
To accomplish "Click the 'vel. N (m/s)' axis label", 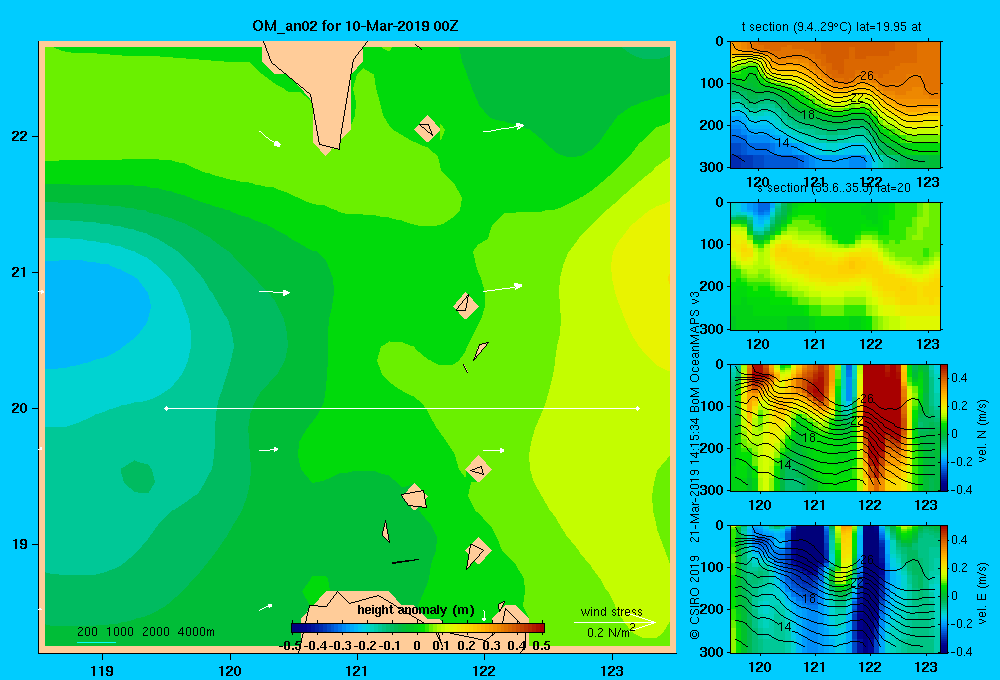I will point(983,431).
